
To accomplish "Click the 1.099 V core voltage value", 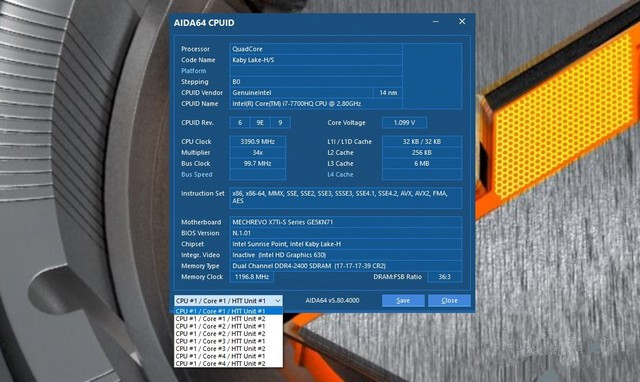I will pos(404,122).
